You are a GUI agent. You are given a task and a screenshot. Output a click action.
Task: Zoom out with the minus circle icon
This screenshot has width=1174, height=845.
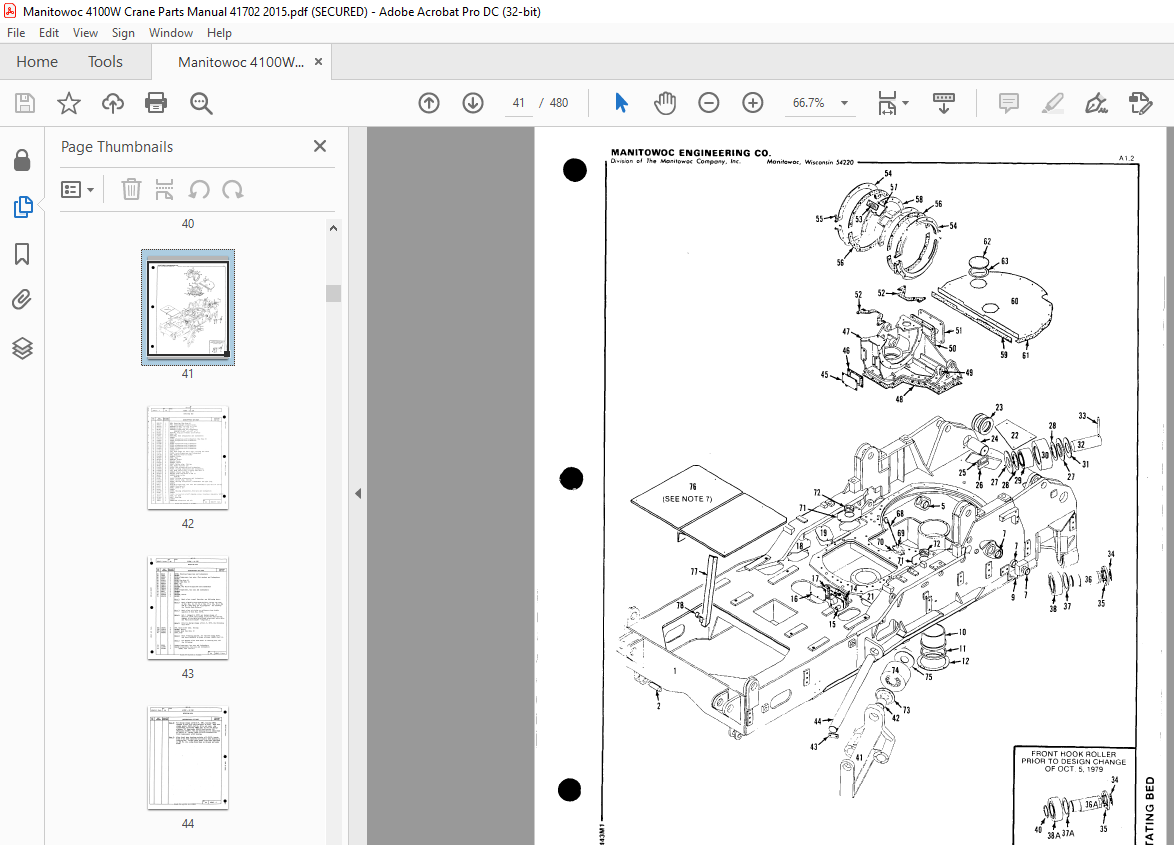coord(708,103)
